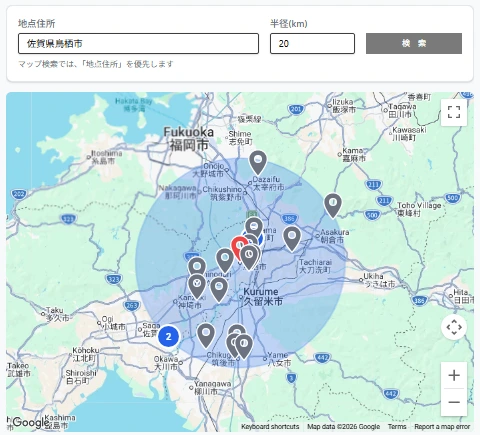The height and width of the screenshot is (435, 480).
Task: Select the gray clock pin right of the red pin
Action: 249,258
